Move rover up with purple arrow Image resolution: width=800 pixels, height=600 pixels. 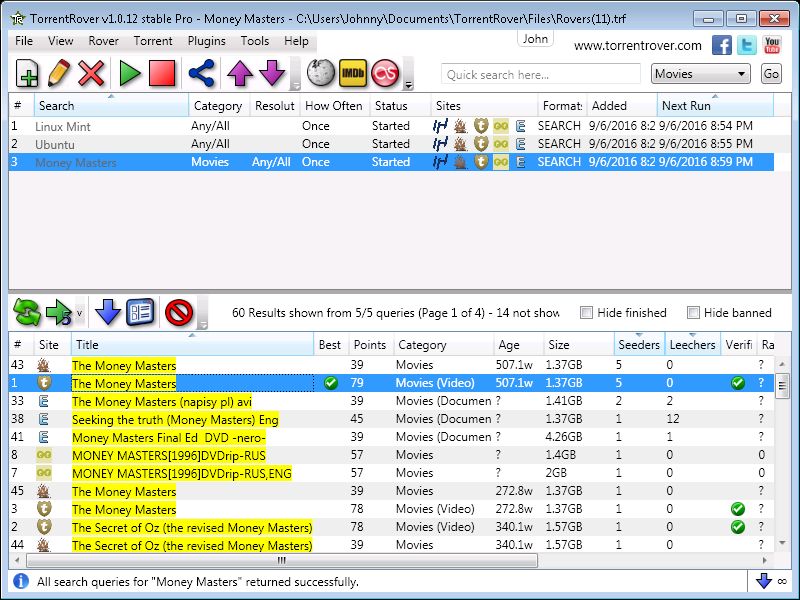(240, 73)
